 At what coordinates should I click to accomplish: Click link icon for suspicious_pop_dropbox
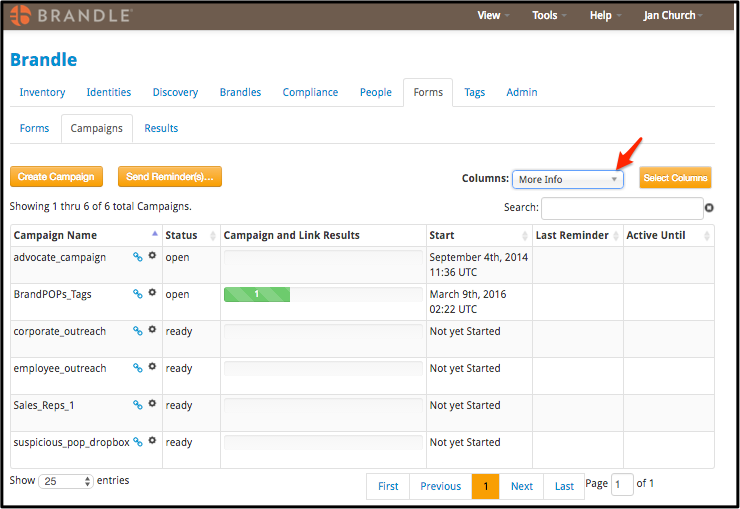click(x=137, y=442)
